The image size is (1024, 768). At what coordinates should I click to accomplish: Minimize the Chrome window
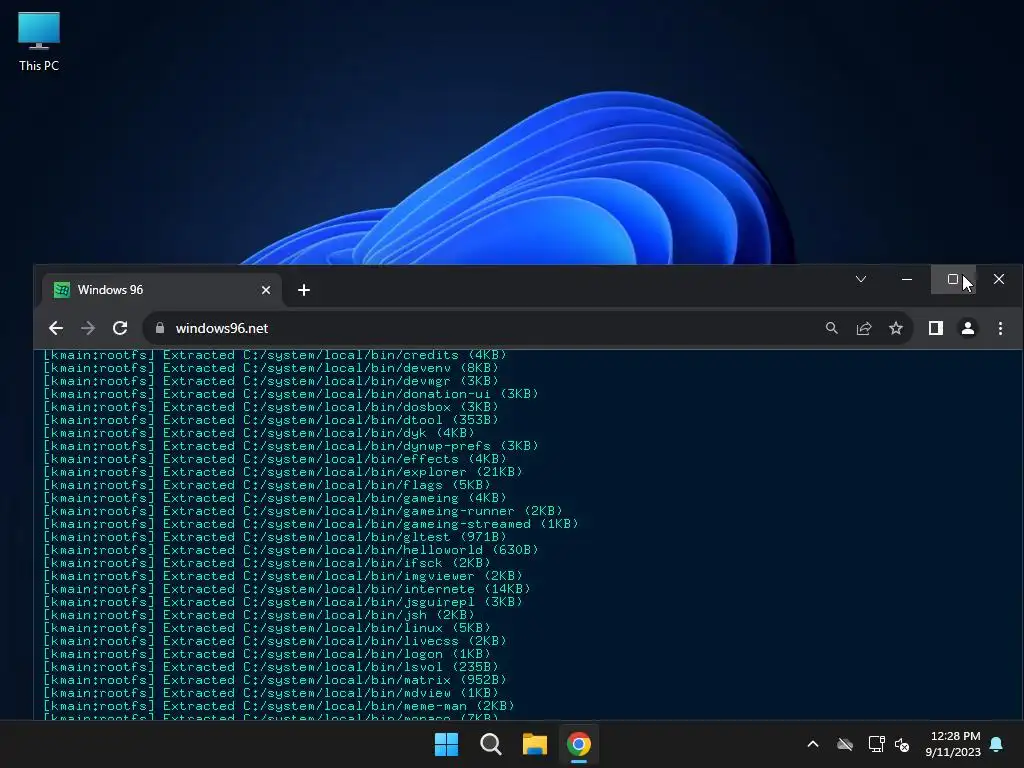[906, 280]
